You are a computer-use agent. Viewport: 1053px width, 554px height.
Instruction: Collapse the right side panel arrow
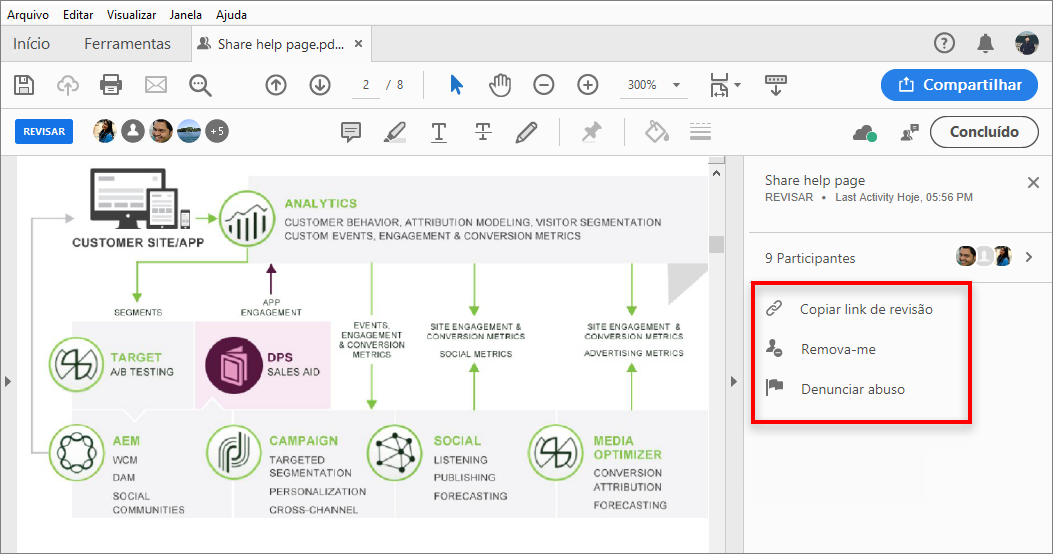(733, 381)
